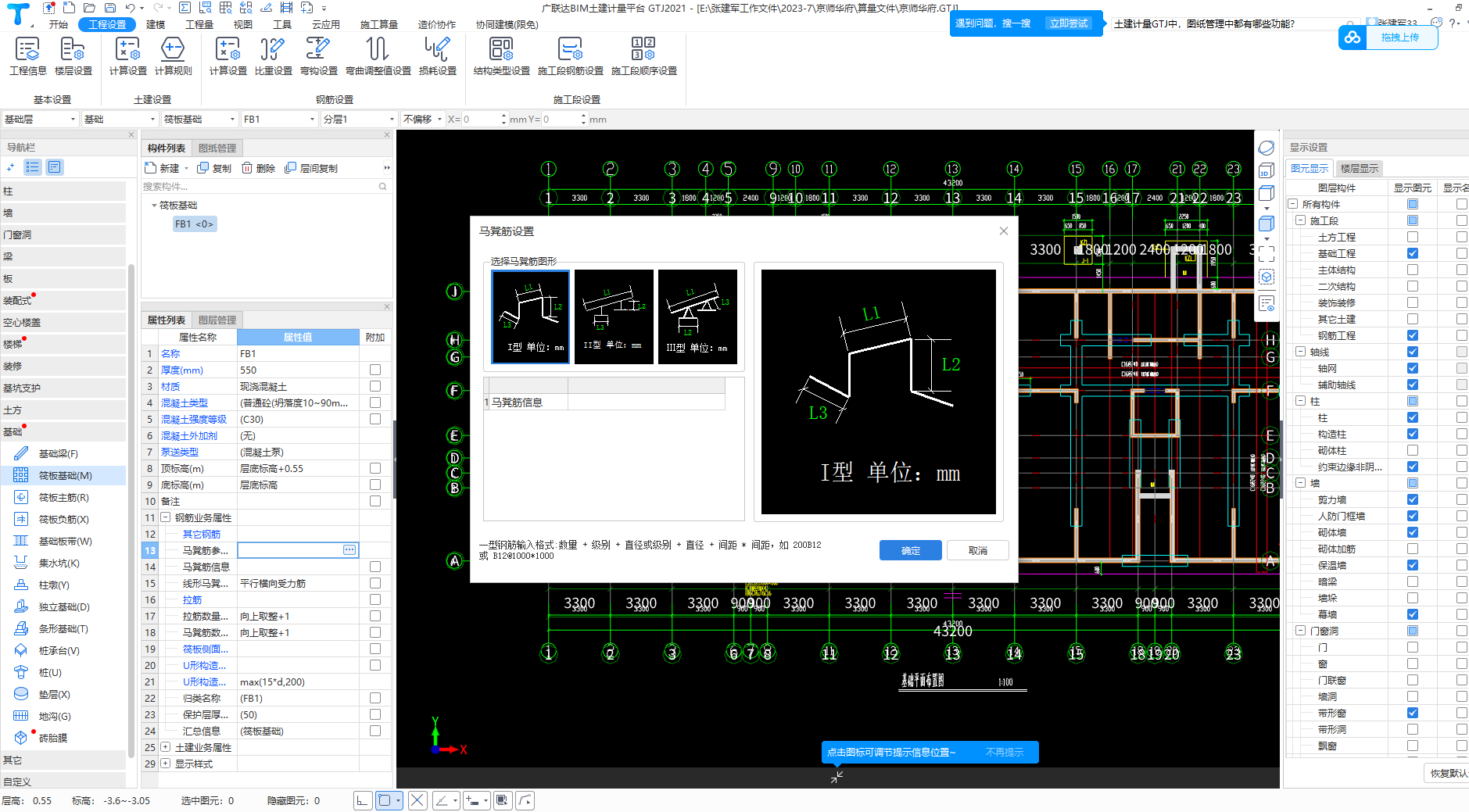Select I型 马凳筋 shape thumbnail
1469x812 pixels.
(x=531, y=317)
